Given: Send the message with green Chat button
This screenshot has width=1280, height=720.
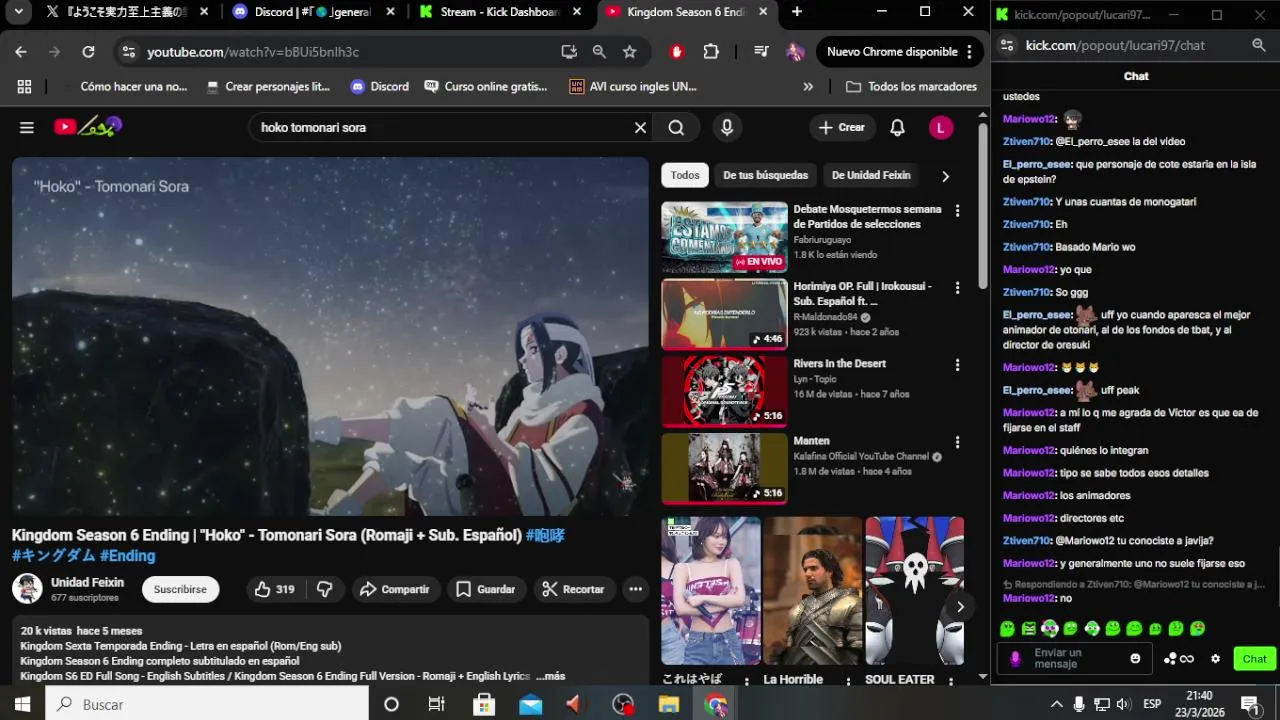Looking at the screenshot, I should [x=1254, y=658].
